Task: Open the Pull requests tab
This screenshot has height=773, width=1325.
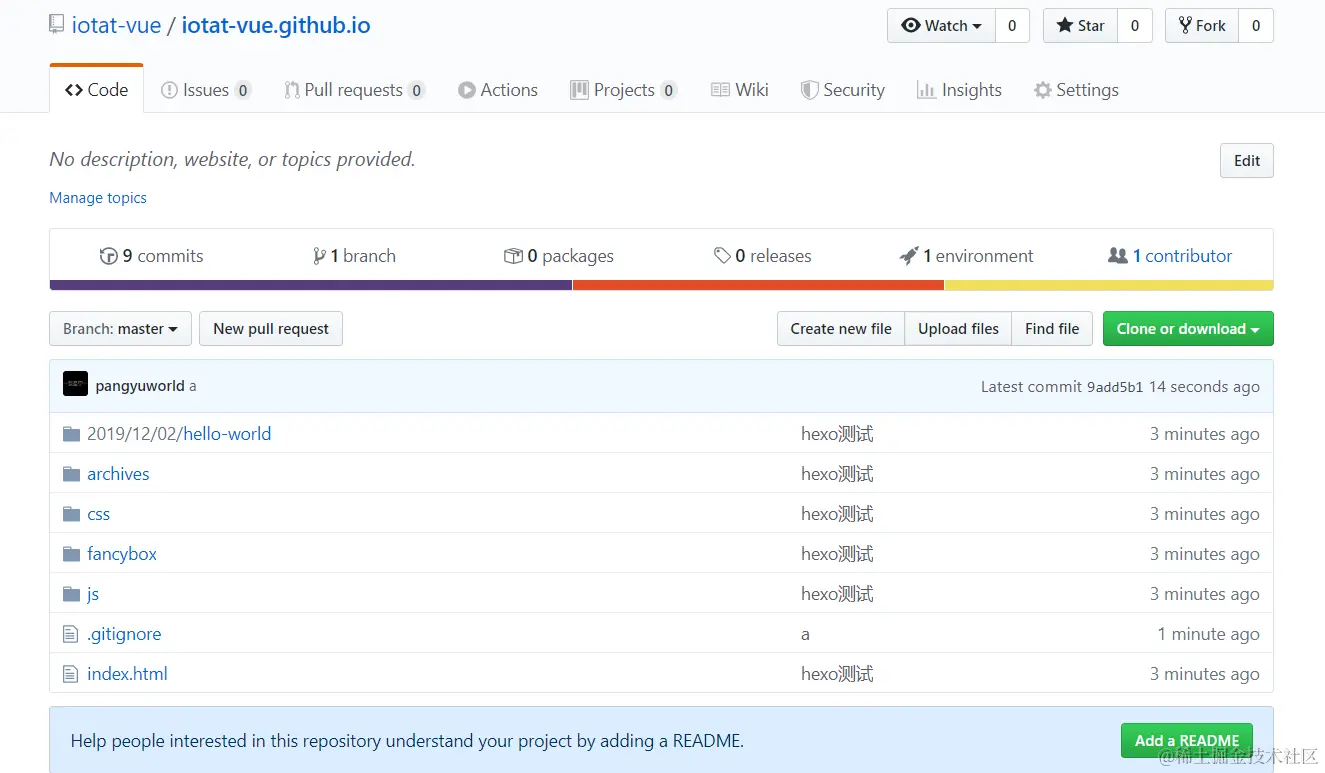Action: (x=355, y=90)
